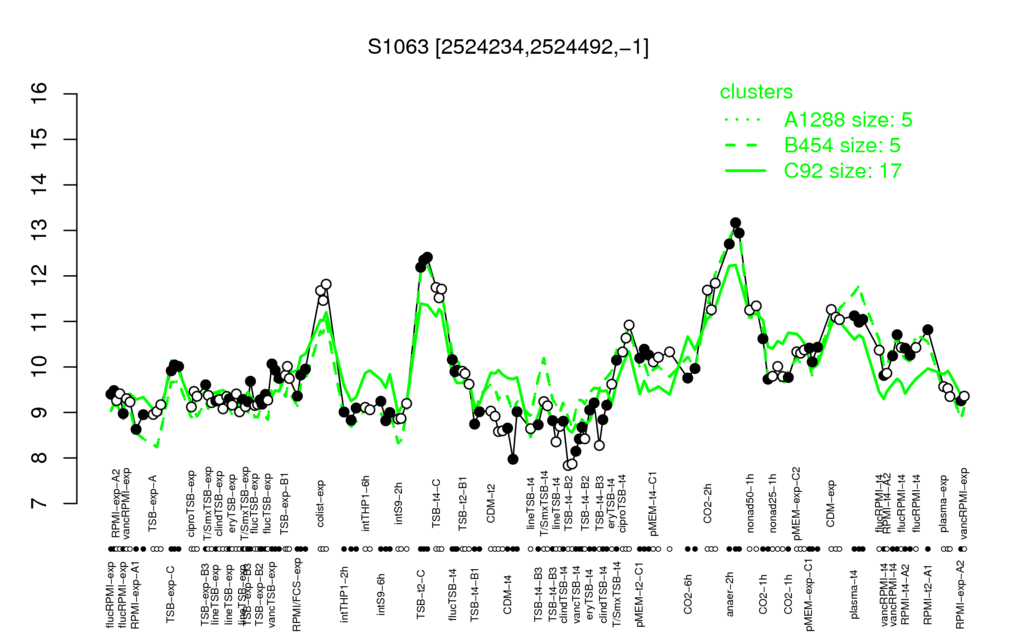Image resolution: width=1024 pixels, height=640 pixels.
Task: Click the 'TSB-exp-A' x-axis label
Action: (154, 503)
